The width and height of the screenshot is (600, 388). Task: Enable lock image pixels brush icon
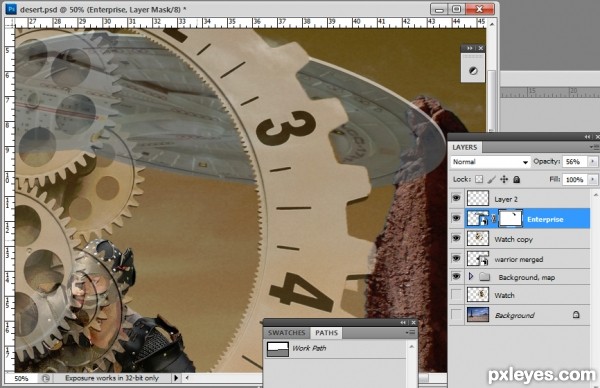492,179
